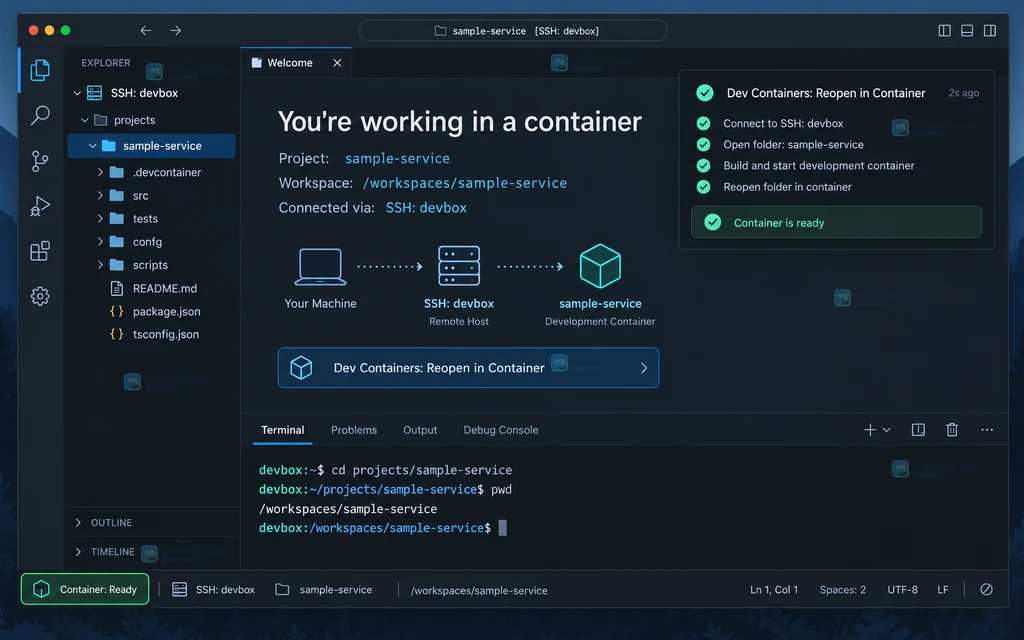Click the laptop Your Machine icon

pyautogui.click(x=320, y=266)
